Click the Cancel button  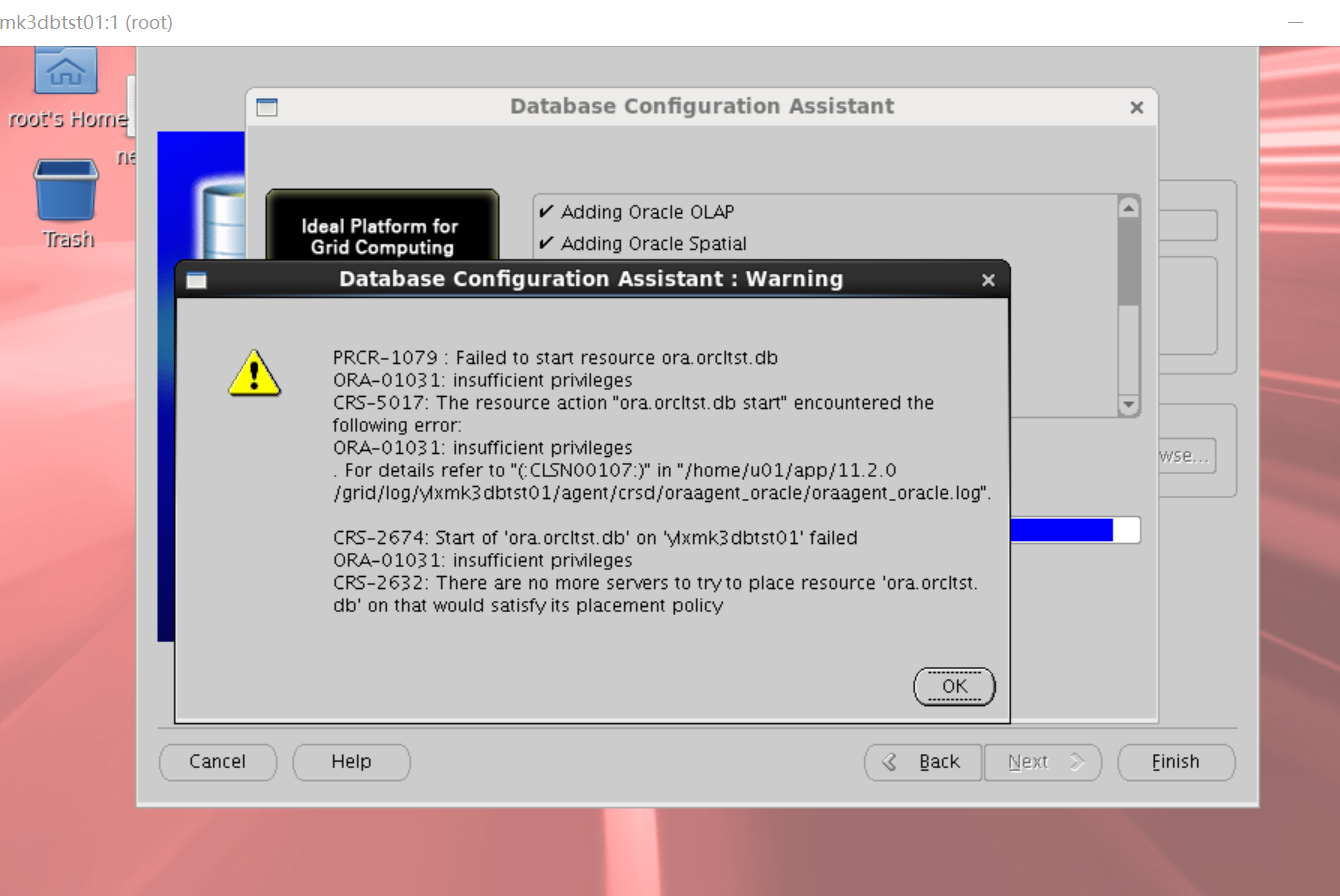point(217,762)
